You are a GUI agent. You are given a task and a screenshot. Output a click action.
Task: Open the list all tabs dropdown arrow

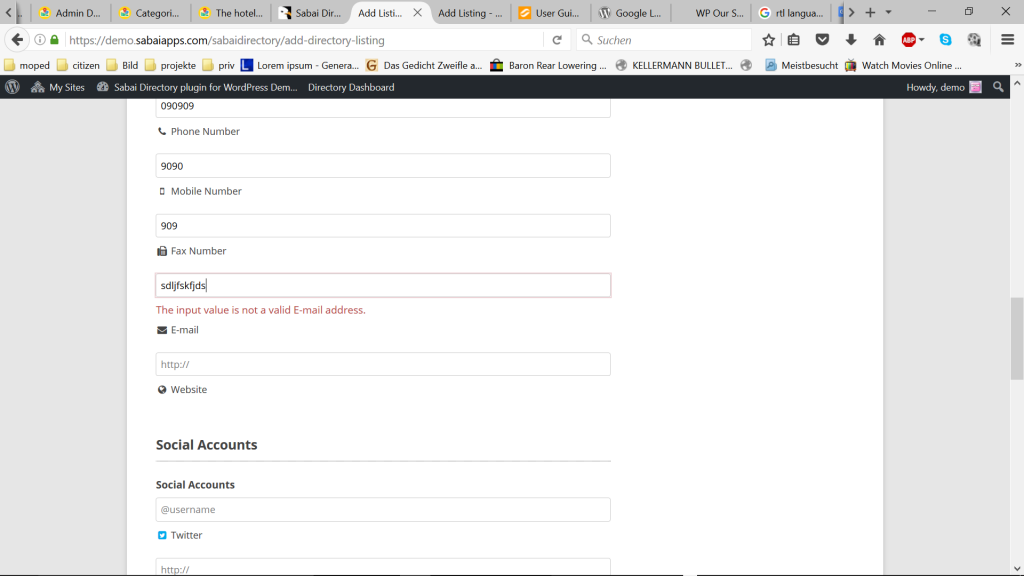click(888, 13)
